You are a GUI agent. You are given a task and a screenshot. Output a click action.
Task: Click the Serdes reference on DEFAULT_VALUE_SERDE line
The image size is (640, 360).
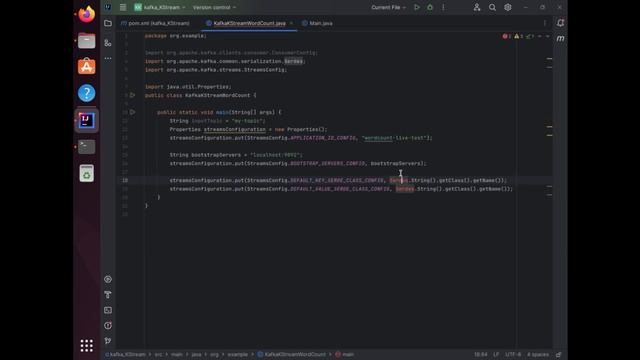(404, 189)
